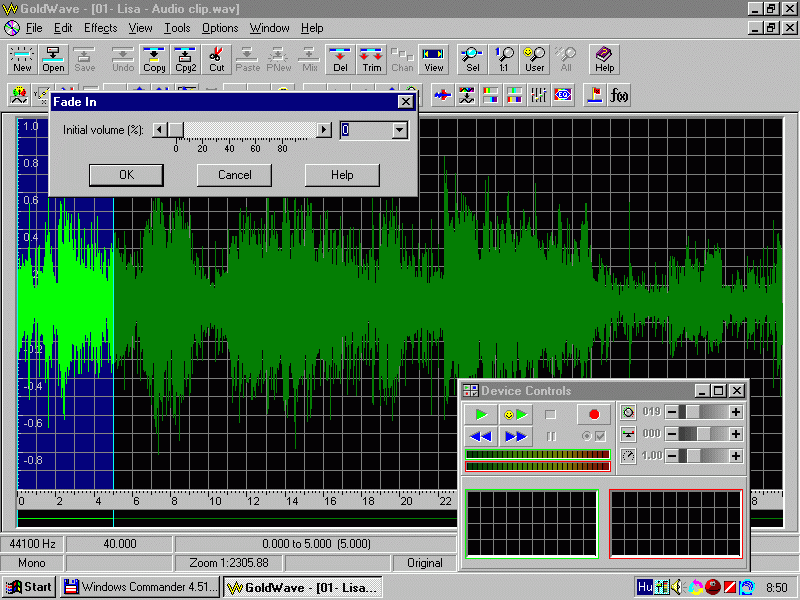Open the Window menu
Image resolution: width=800 pixels, height=600 pixels.
pyautogui.click(x=269, y=28)
